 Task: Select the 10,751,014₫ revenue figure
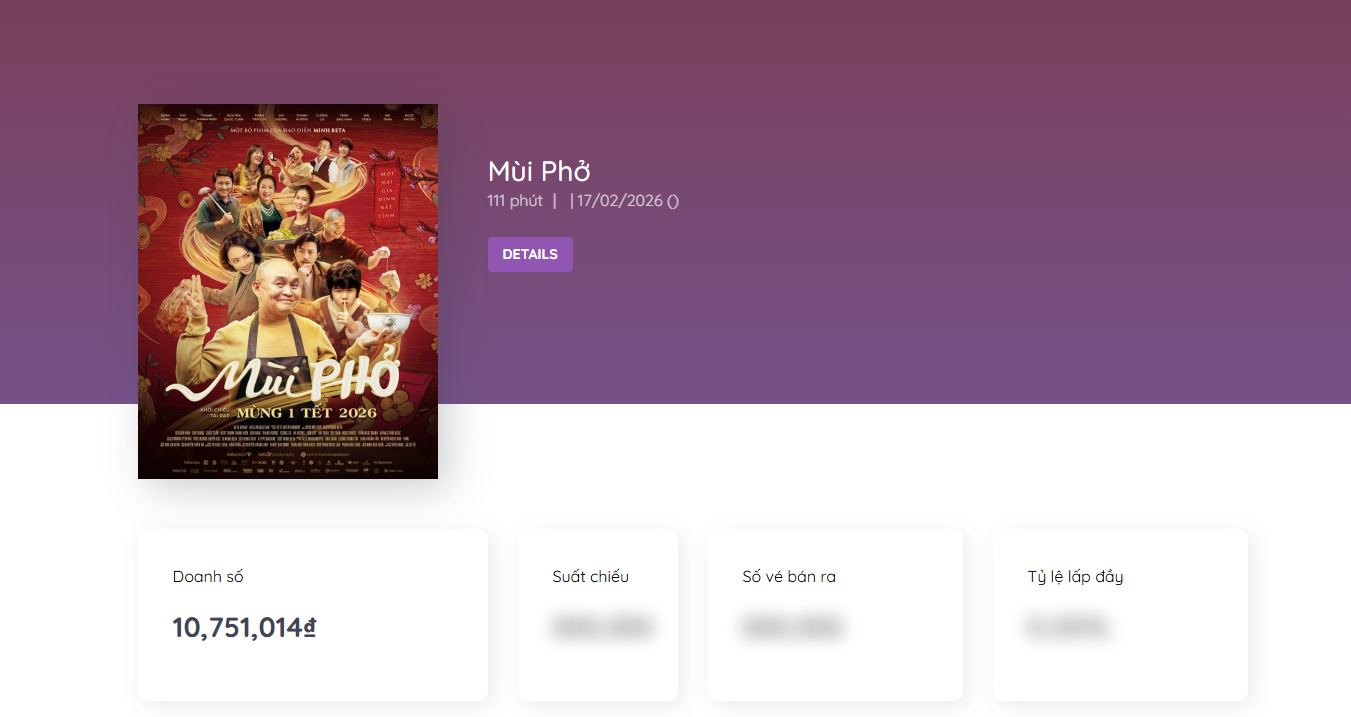click(244, 628)
